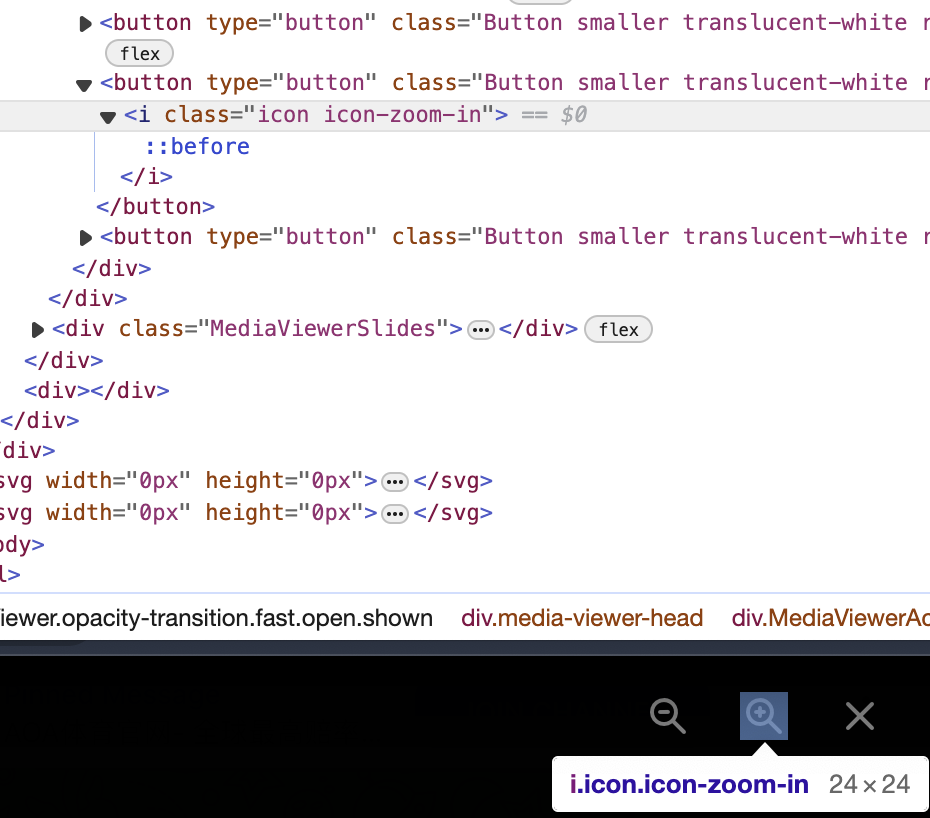The height and width of the screenshot is (818, 930).
Task: Expand the MediaViewerSlides div triangle
Action: pyautogui.click(x=38, y=329)
